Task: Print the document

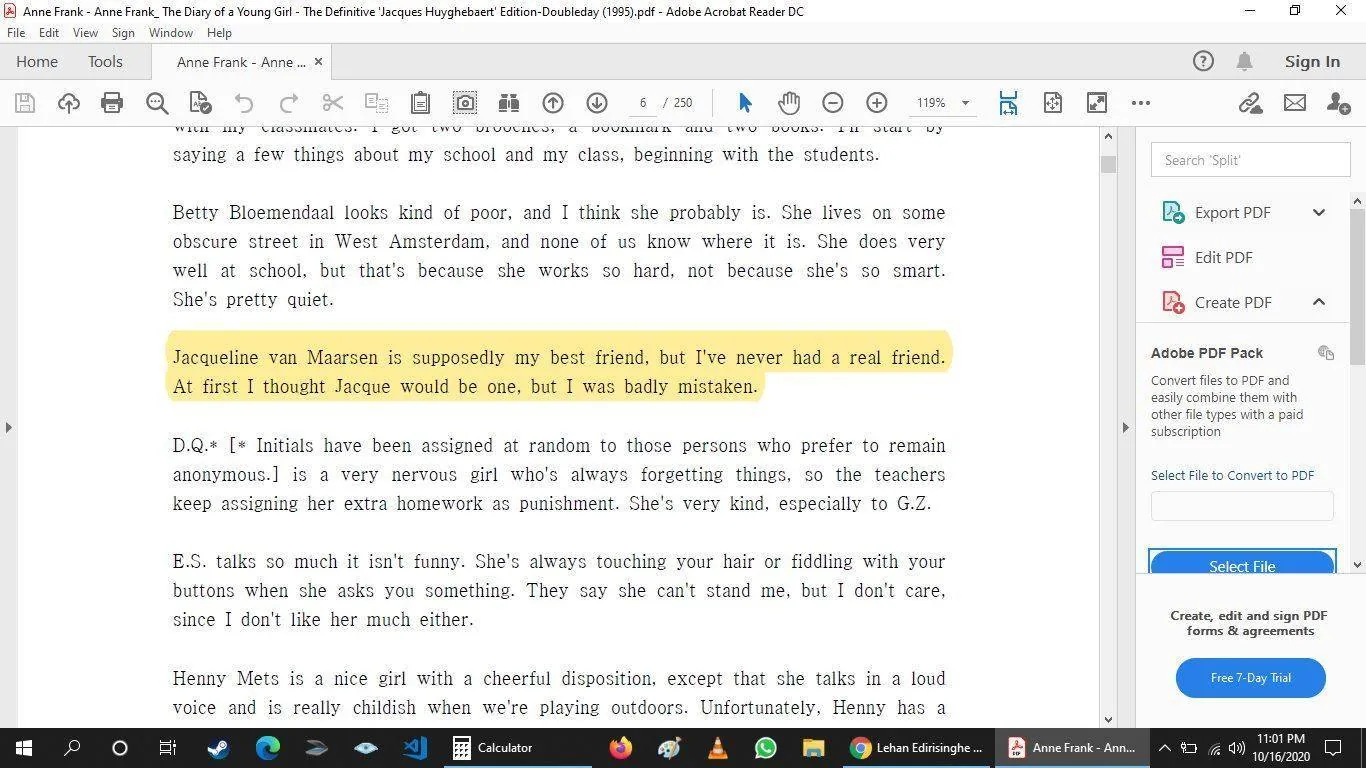Action: pos(112,102)
